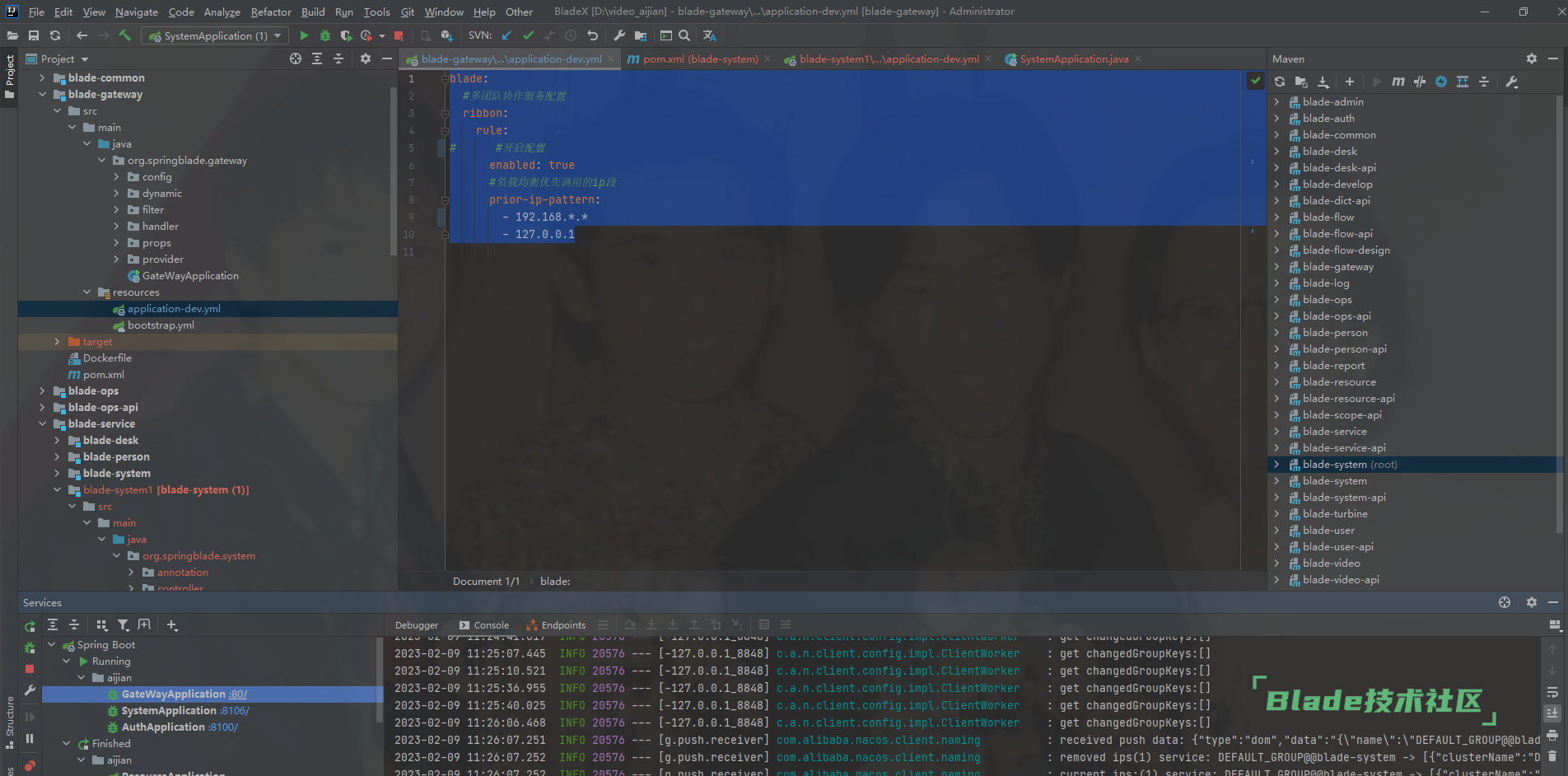This screenshot has width=1568, height=776.
Task: Fold the blade: block at line 1
Action: (445, 79)
